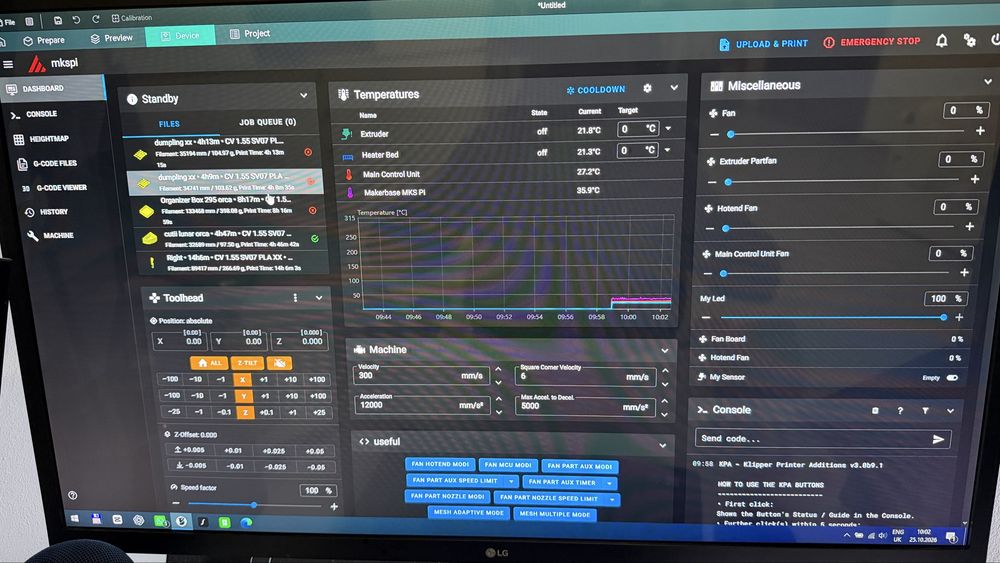This screenshot has width=1000, height=563.
Task: Toggle the My Sensor switch
Action: (x=952, y=377)
